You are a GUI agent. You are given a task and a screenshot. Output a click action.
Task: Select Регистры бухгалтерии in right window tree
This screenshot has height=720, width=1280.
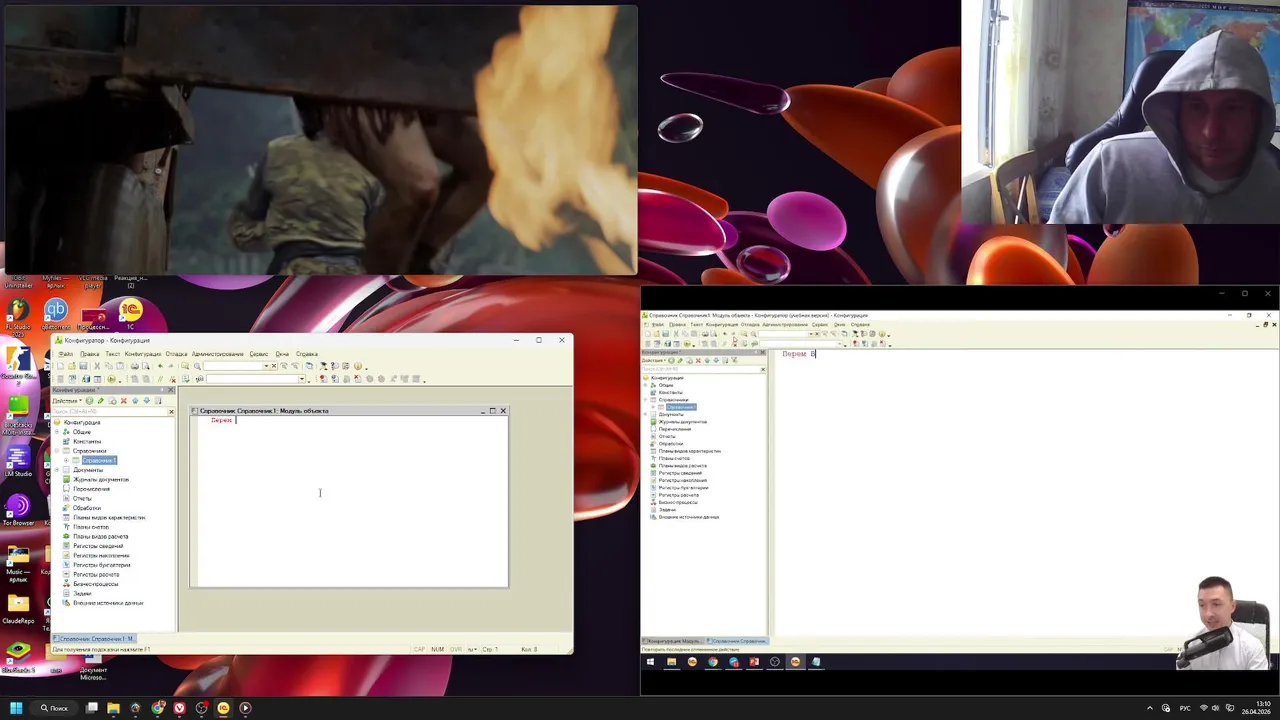pos(683,487)
